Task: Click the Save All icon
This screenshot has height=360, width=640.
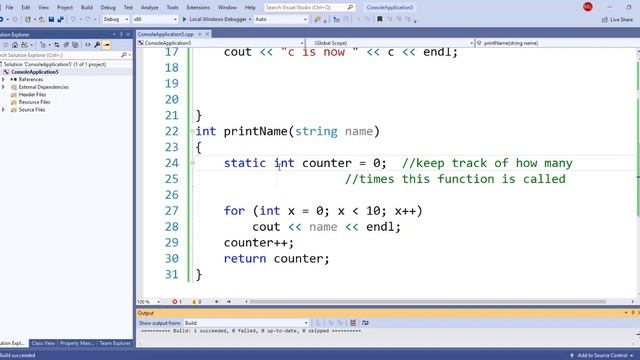Action: click(x=60, y=19)
